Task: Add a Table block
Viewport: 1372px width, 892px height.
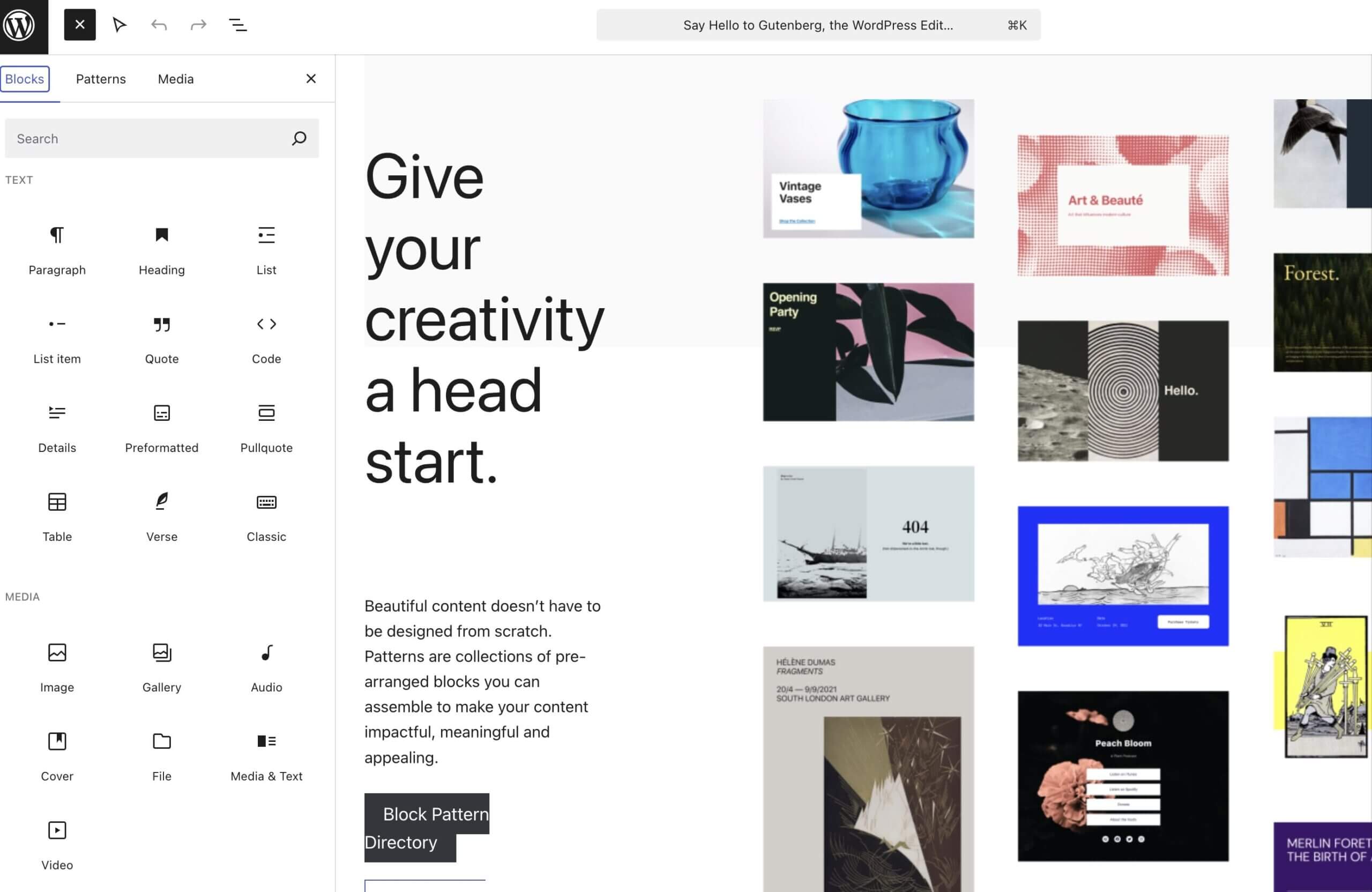Action: [x=57, y=516]
